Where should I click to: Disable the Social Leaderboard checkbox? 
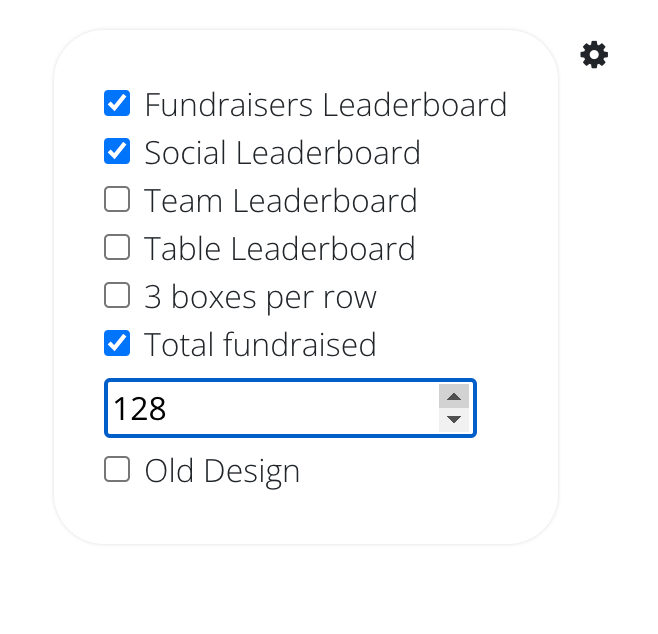[x=117, y=151]
